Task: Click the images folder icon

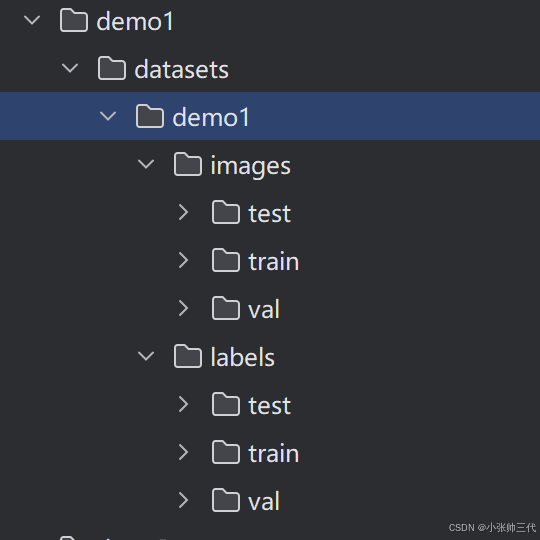Action: [188, 165]
